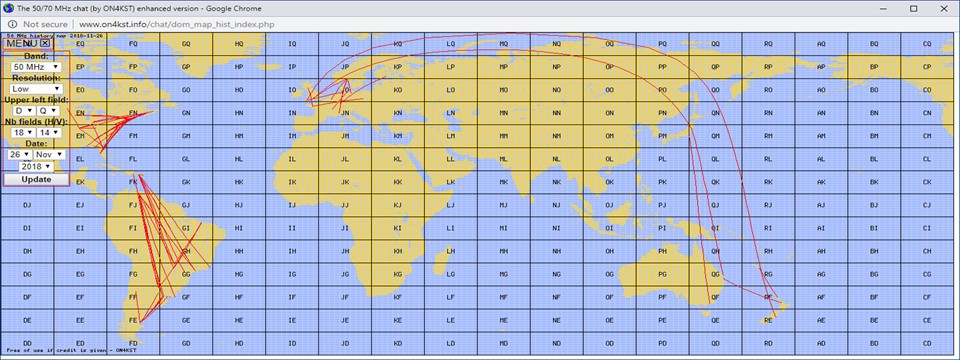The image size is (960, 360).
Task: Open the vertical fields count 14 dropdown
Action: coord(48,132)
